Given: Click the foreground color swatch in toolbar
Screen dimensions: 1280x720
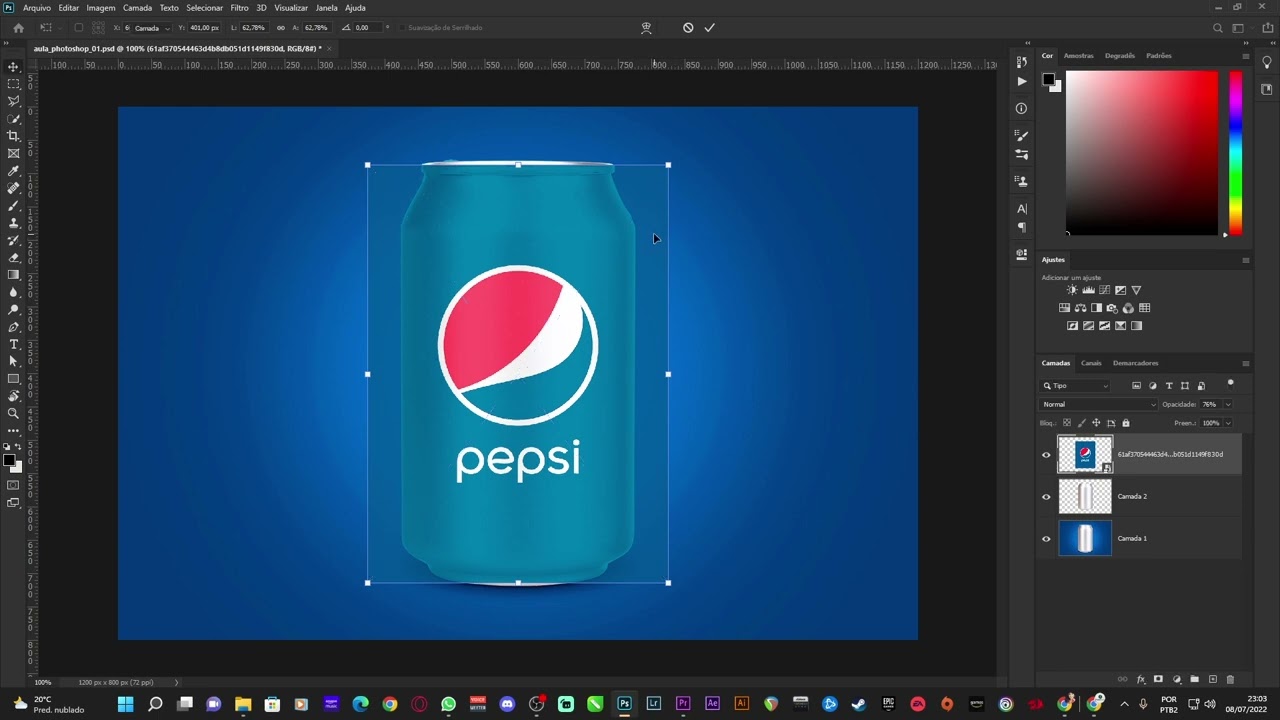Looking at the screenshot, I should point(9,460).
